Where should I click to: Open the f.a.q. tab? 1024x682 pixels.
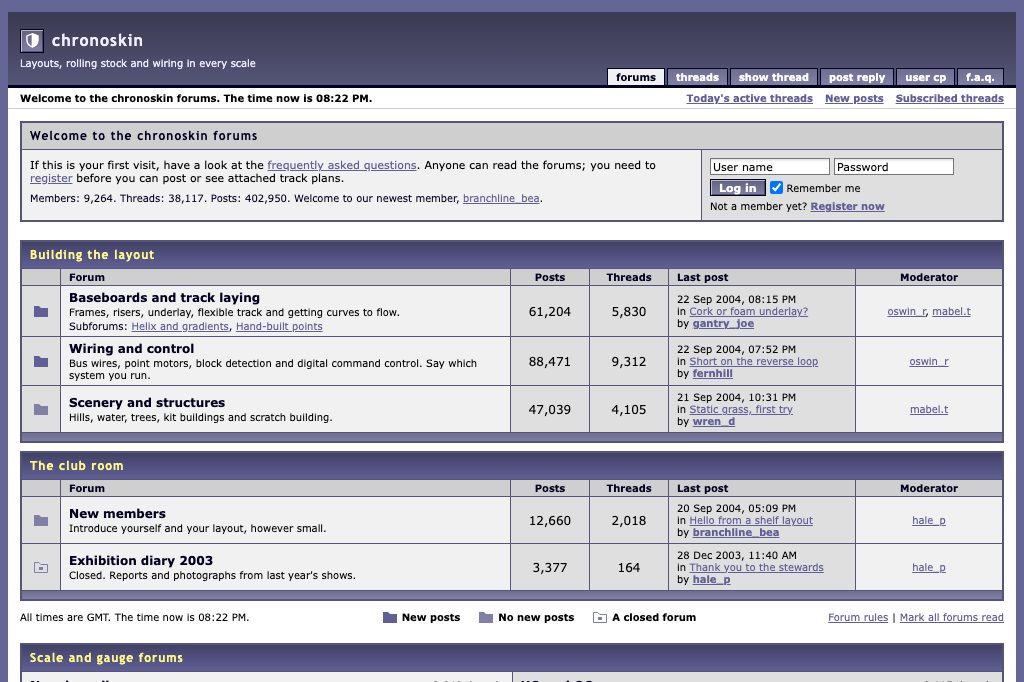coord(980,77)
